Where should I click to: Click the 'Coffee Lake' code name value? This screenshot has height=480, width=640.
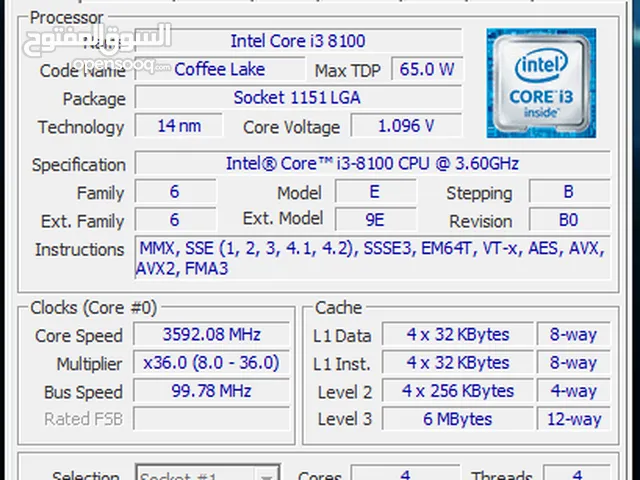pos(220,69)
